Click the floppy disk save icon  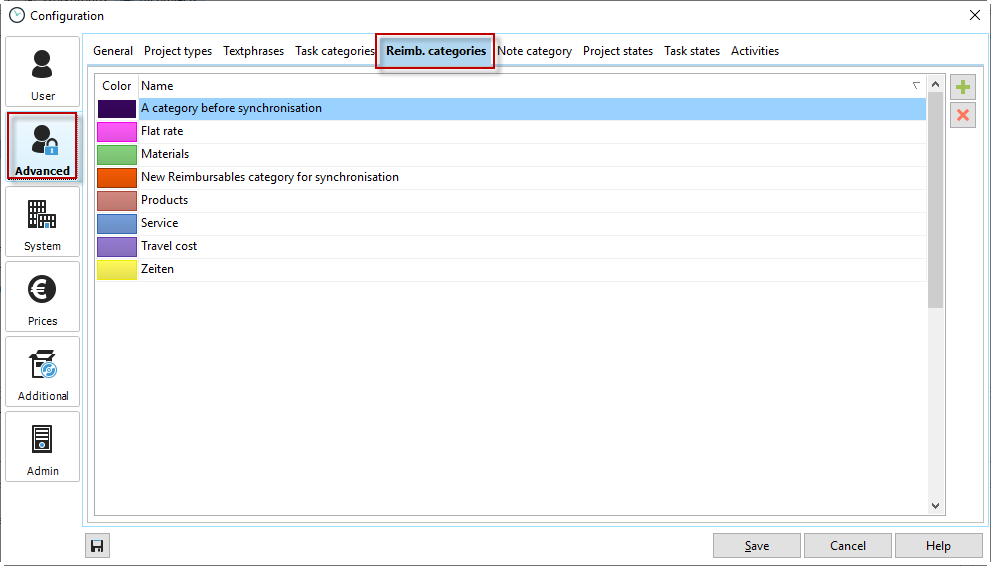[97, 546]
